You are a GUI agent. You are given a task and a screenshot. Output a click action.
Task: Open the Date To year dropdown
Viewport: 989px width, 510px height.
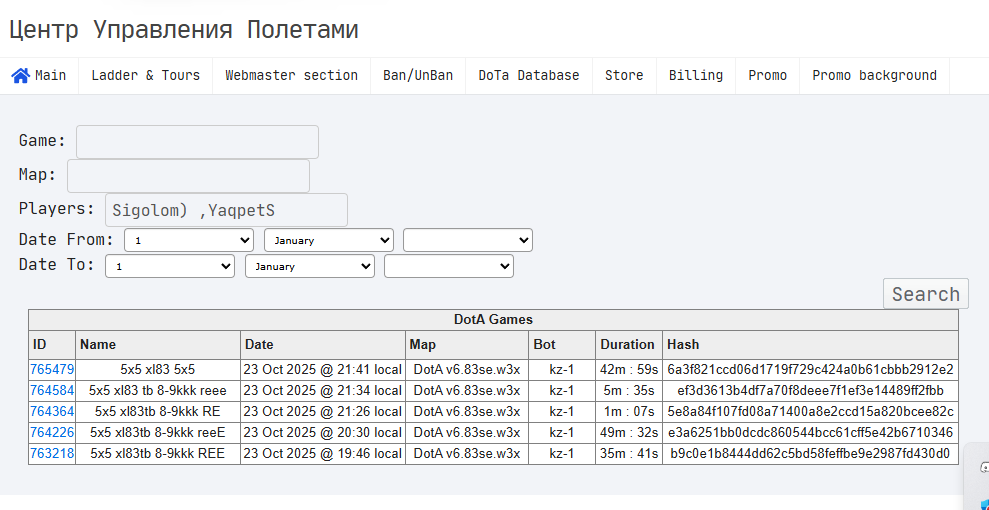click(448, 266)
